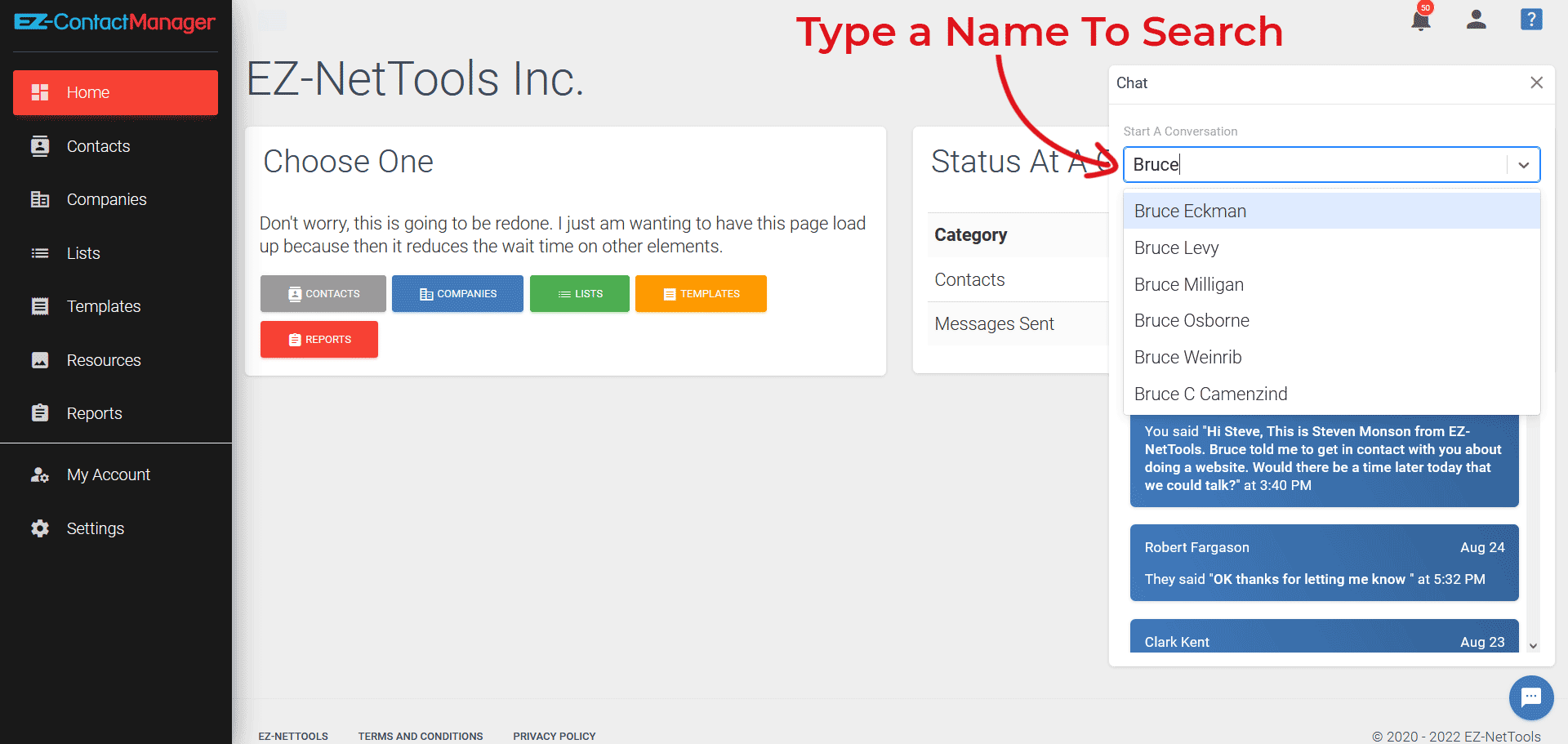Open Contacts from the sidebar menu
Viewport: 1568px width, 744px height.
point(115,146)
